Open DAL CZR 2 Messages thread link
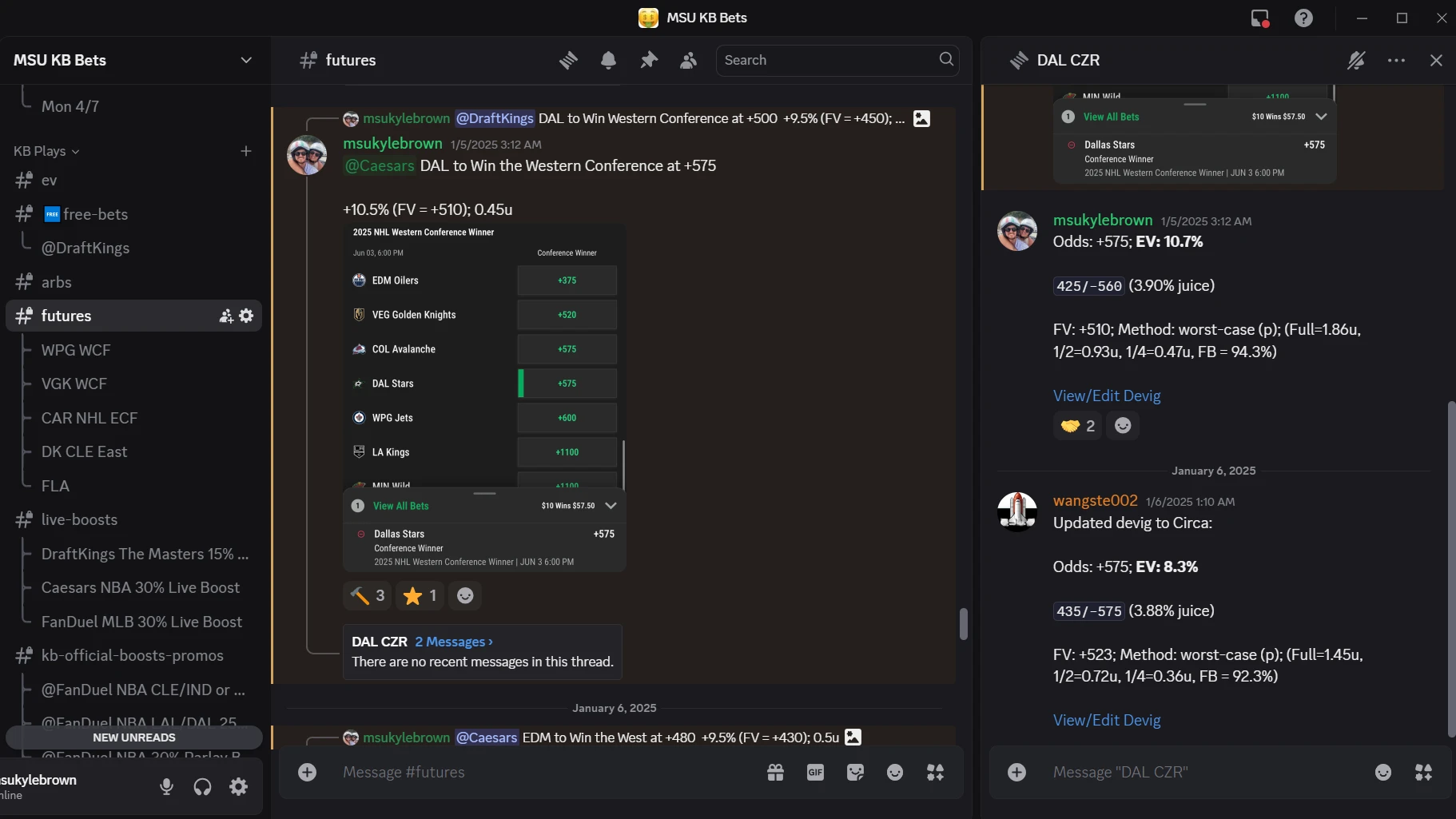 pos(454,642)
